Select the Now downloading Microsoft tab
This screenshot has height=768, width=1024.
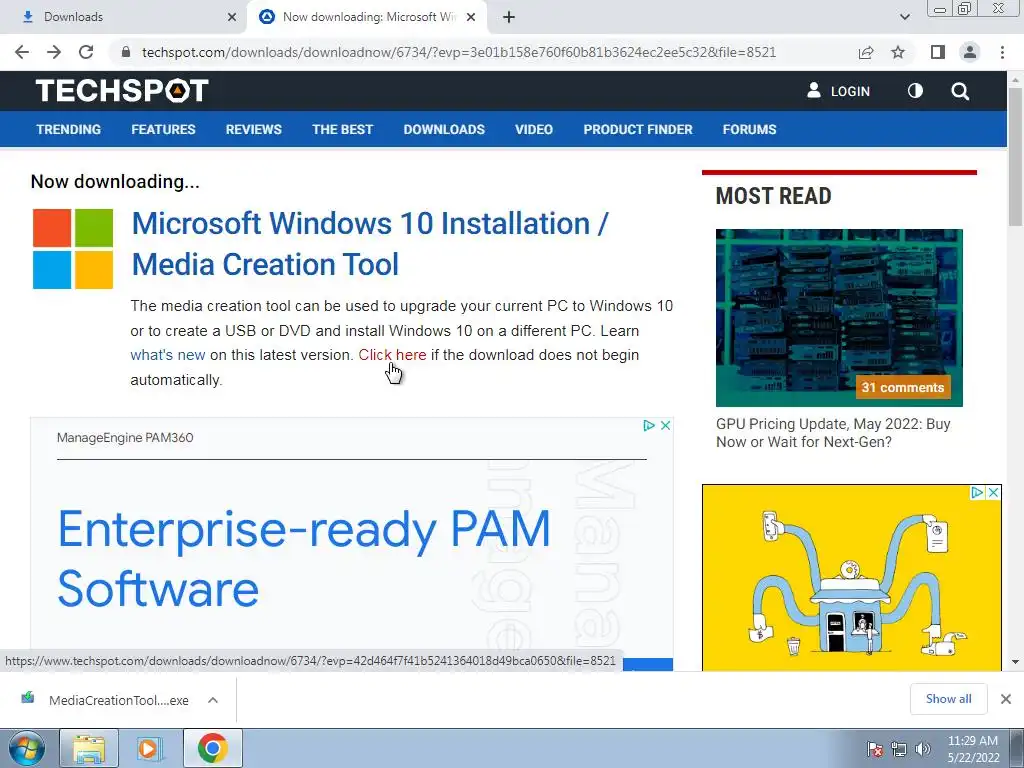tap(366, 17)
